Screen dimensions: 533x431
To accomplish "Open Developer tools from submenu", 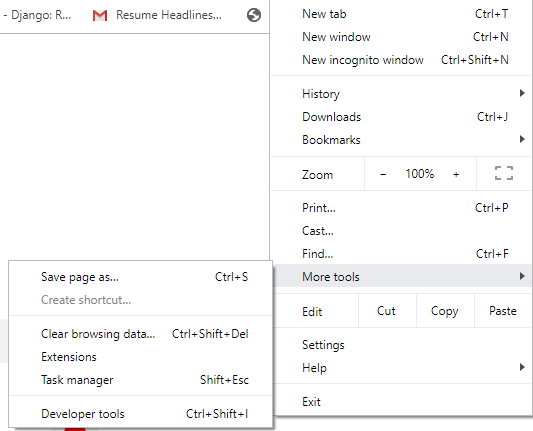I will click(141, 414).
